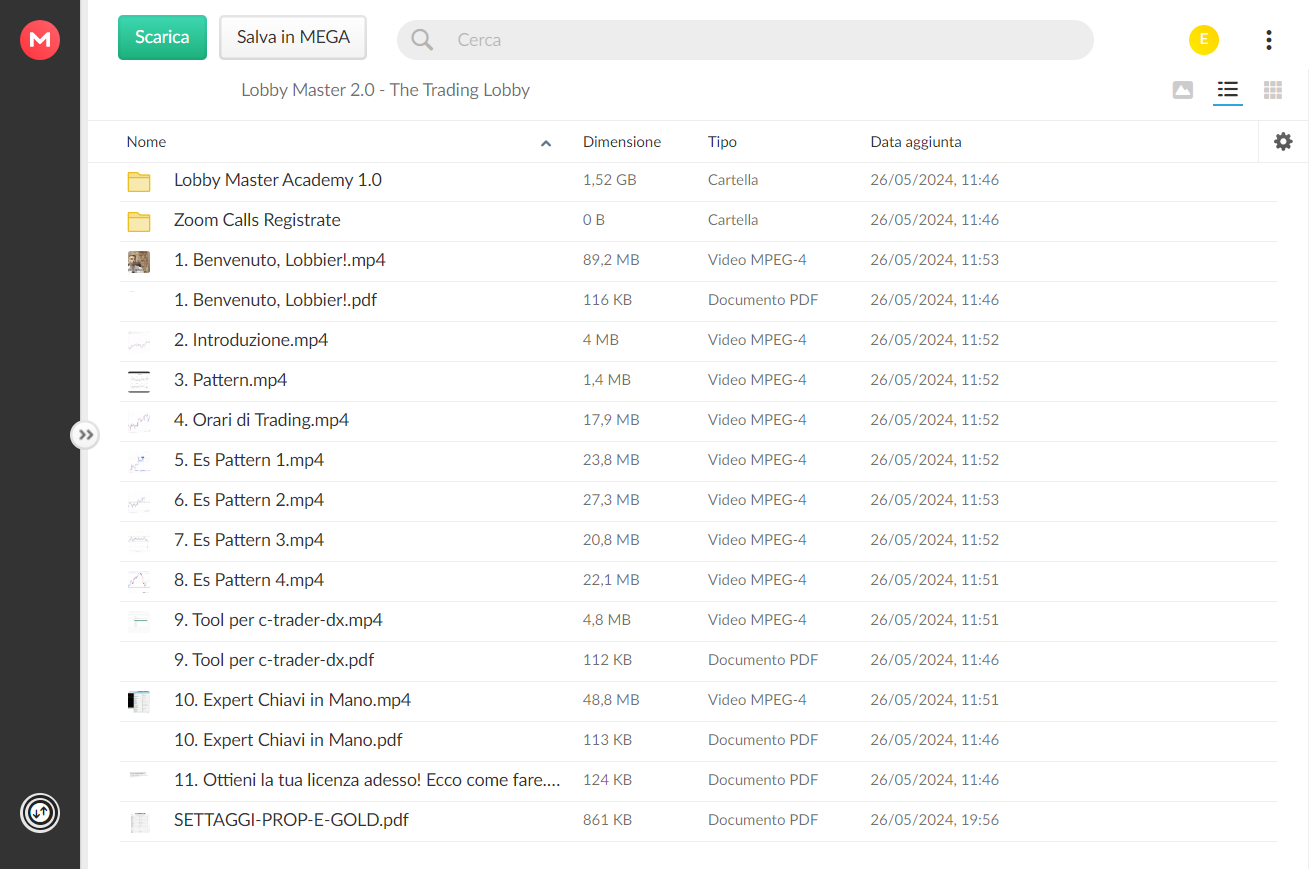1309x869 pixels.
Task: Switch to grid thumbnail view
Action: click(x=1273, y=90)
